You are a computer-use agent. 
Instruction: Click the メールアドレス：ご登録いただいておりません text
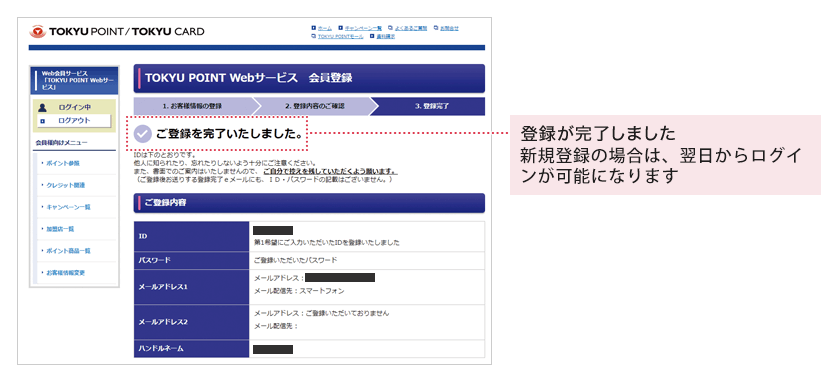click(x=321, y=313)
